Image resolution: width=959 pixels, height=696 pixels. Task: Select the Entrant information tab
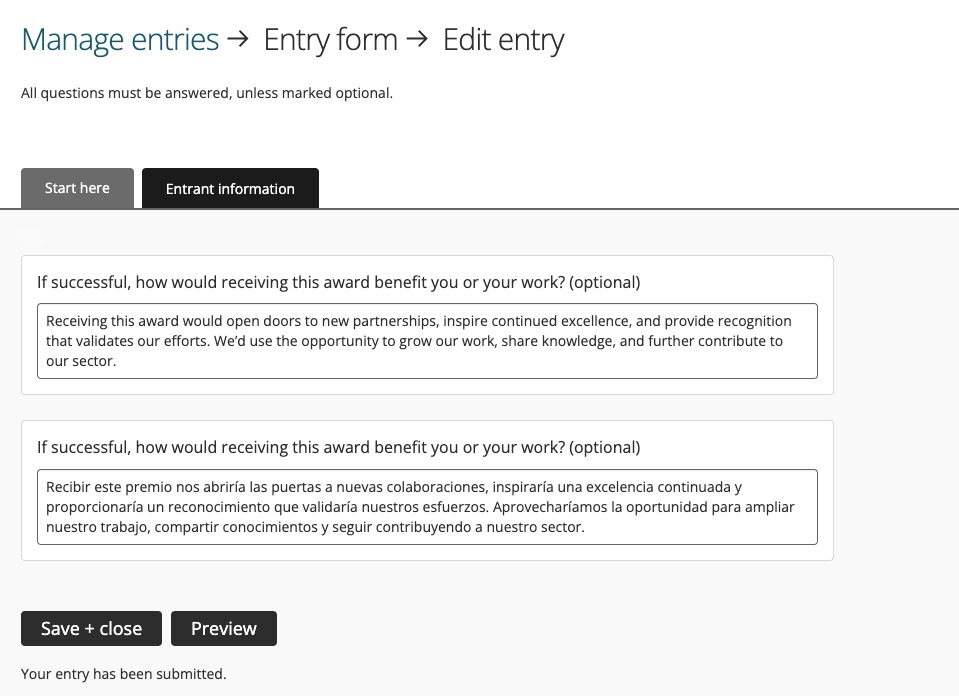click(230, 189)
